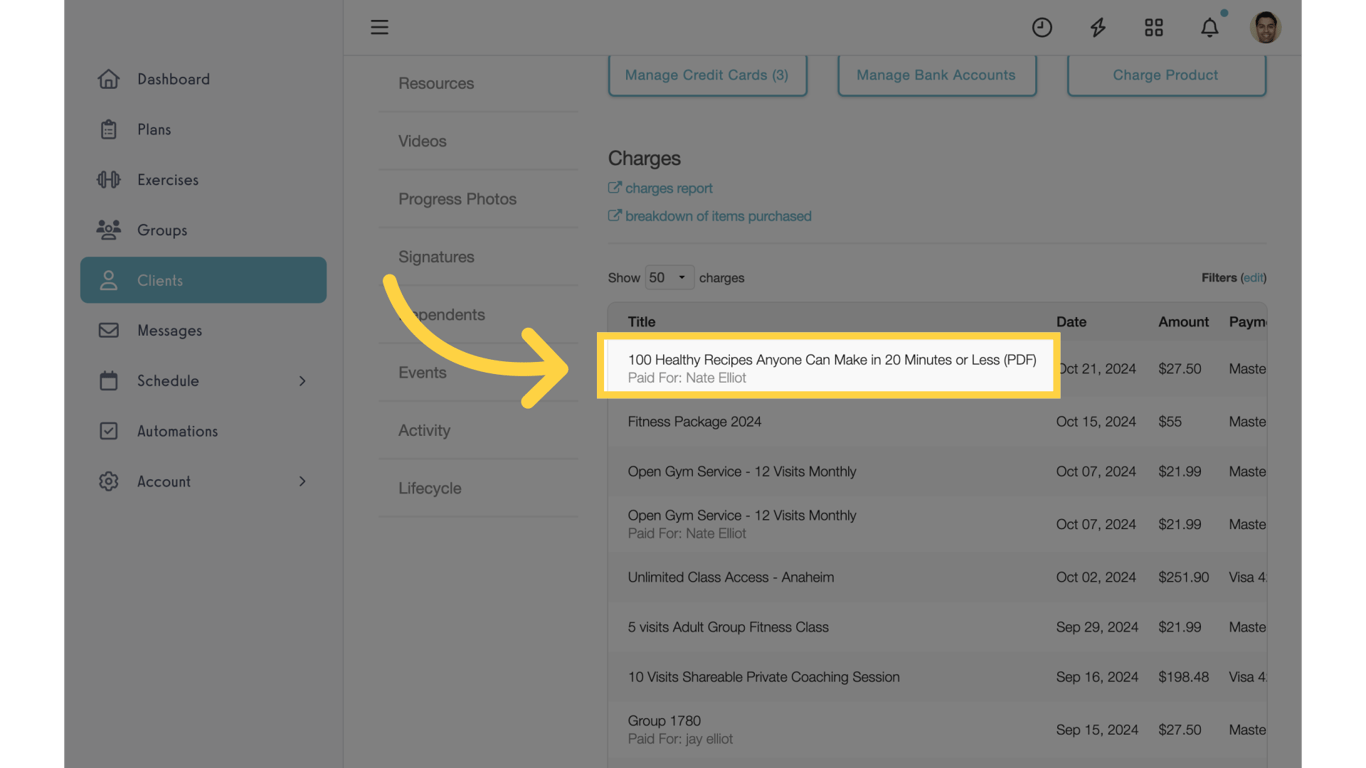Click the Schedule calendar icon
This screenshot has height=768, width=1366.
(108, 381)
